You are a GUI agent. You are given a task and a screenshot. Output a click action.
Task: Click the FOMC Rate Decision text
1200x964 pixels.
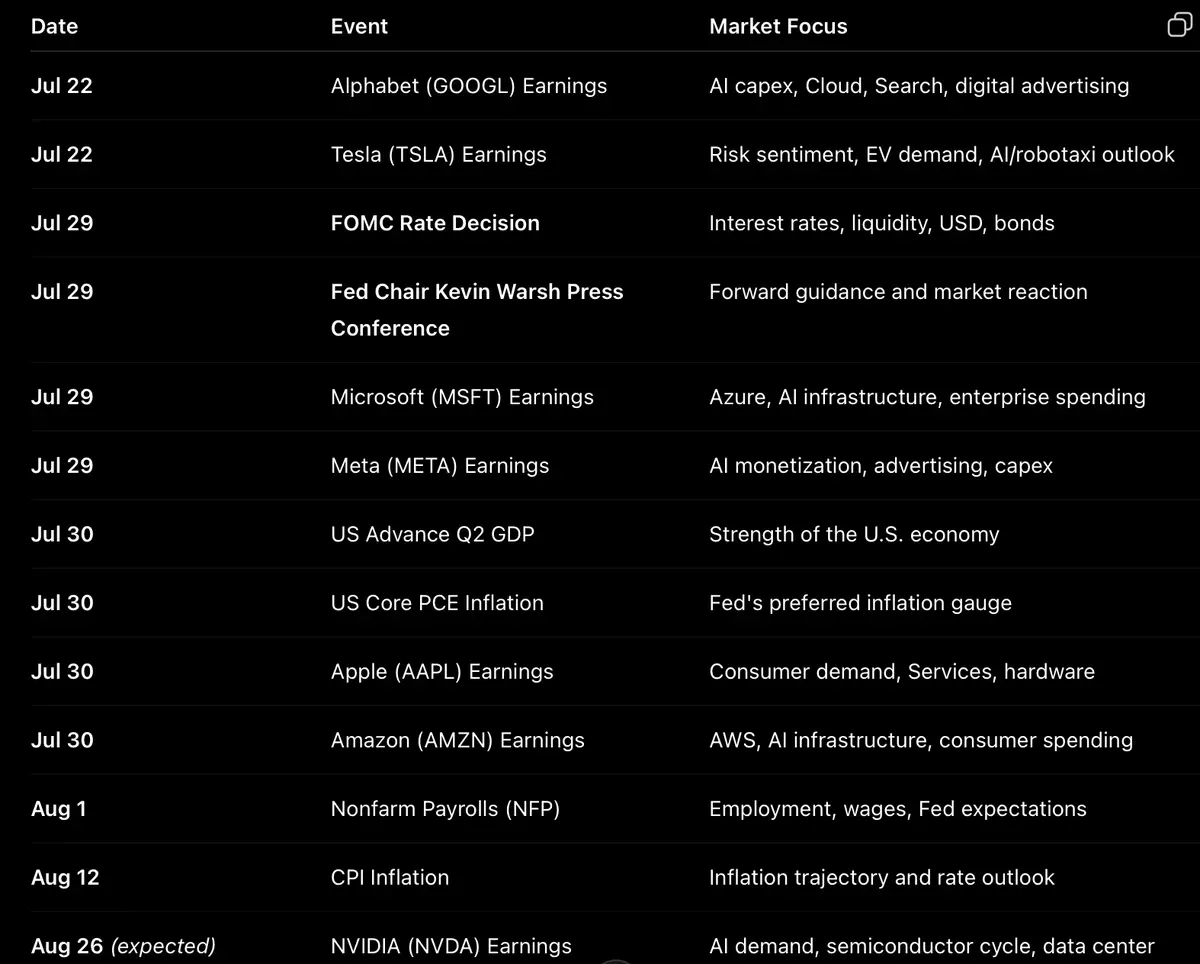[x=435, y=223]
